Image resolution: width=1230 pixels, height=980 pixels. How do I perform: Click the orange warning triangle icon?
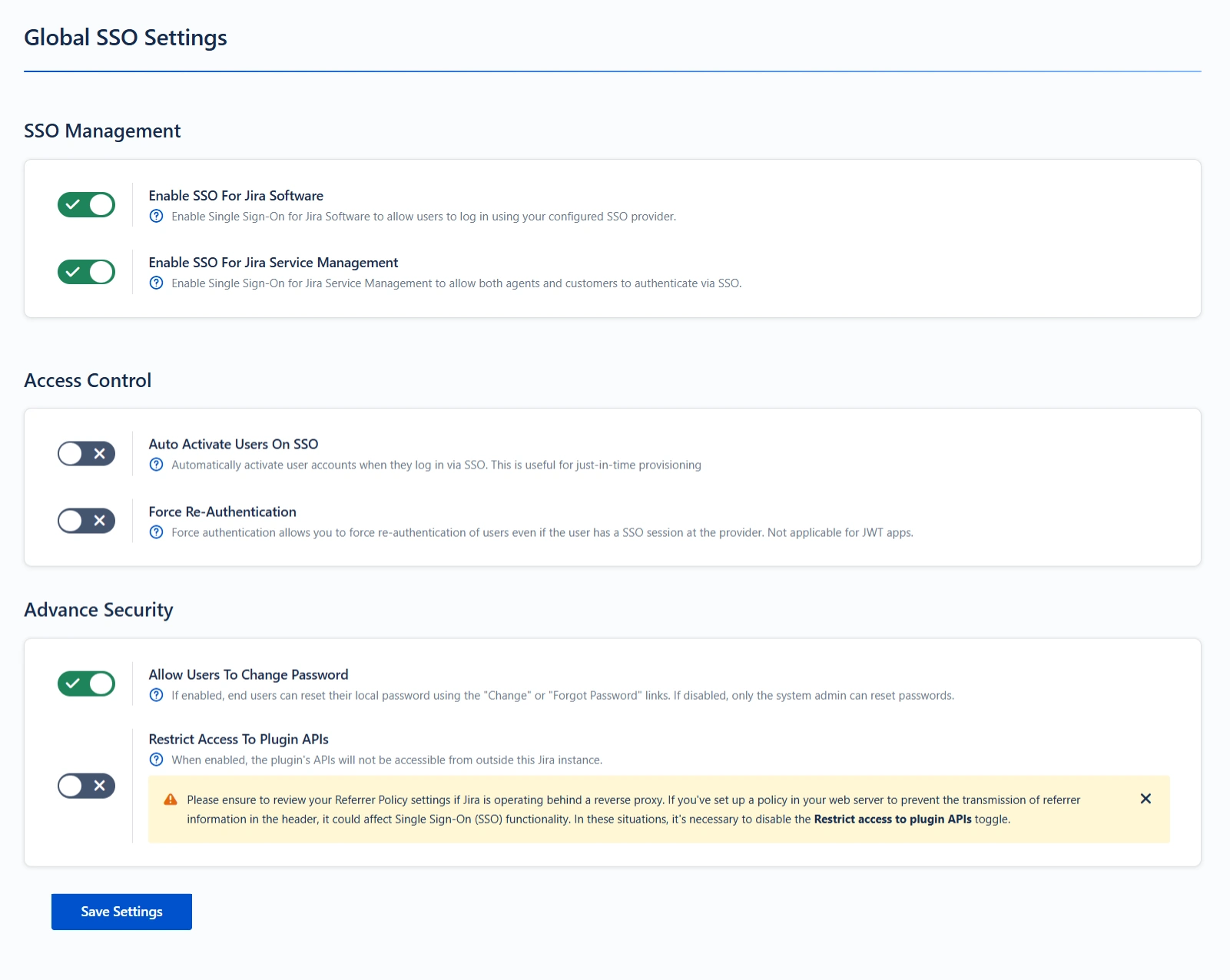(171, 800)
